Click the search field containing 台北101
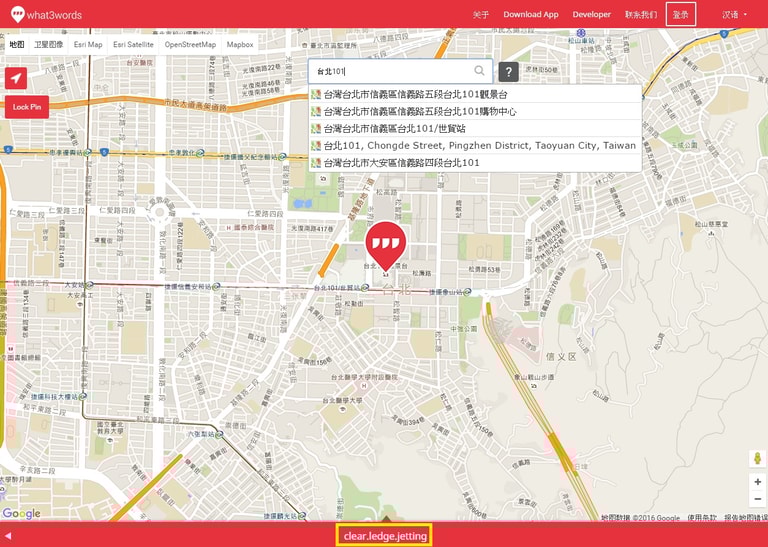The height and width of the screenshot is (547, 768). (x=400, y=71)
